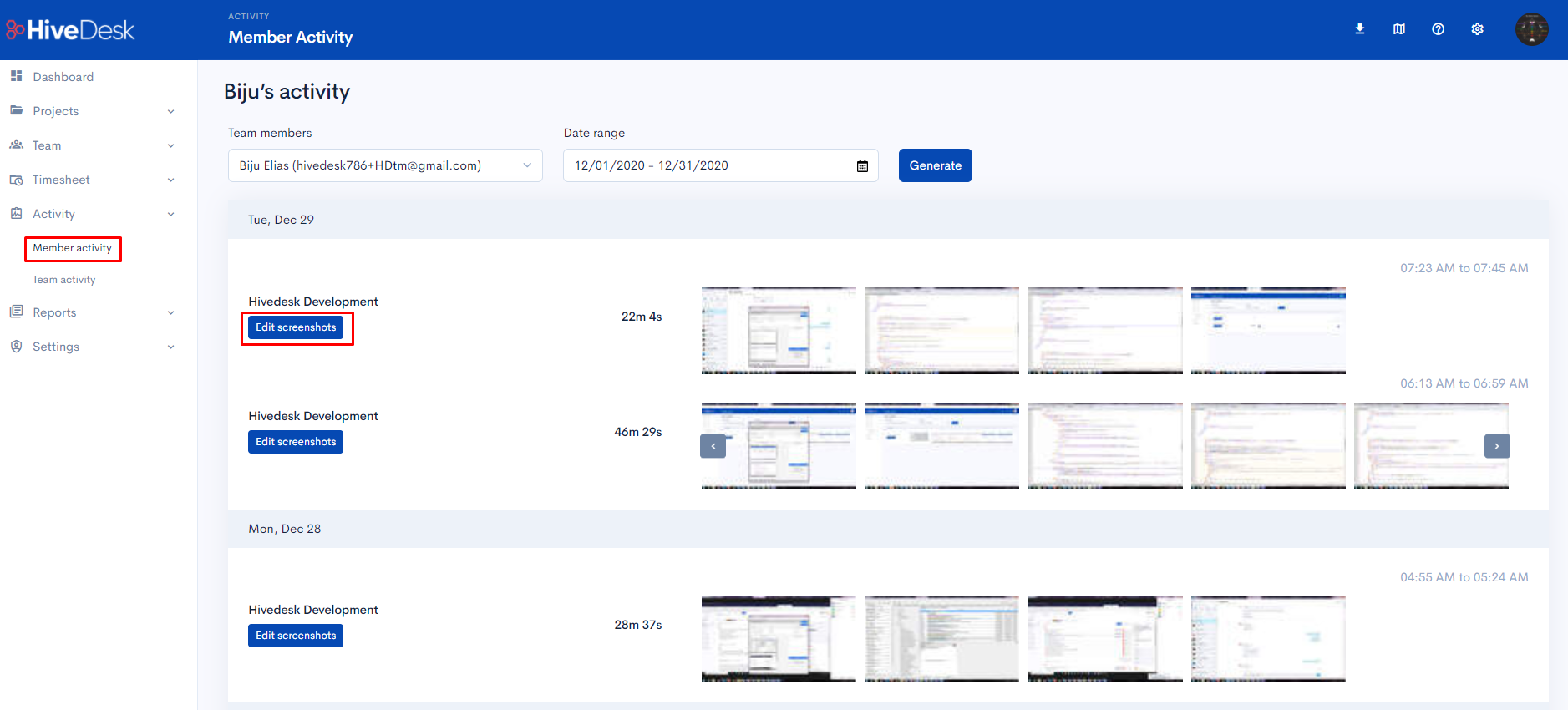The height and width of the screenshot is (710, 1568).
Task: Select Member activity submenu item
Action: [72, 248]
